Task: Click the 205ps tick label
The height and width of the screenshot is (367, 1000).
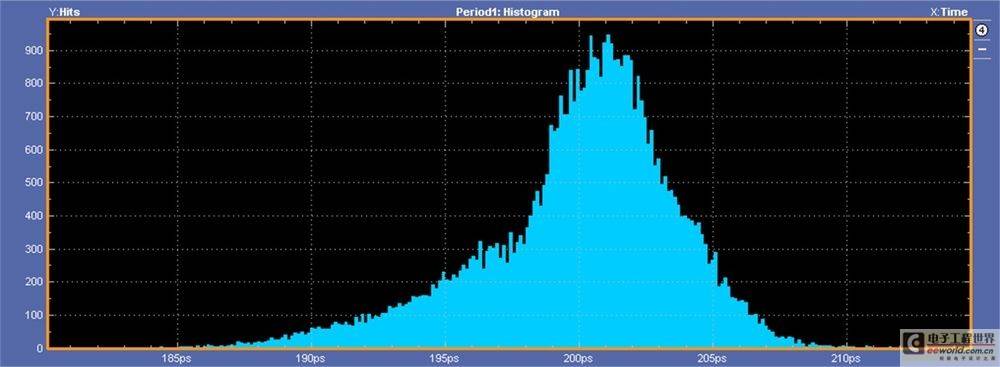Action: coord(712,358)
